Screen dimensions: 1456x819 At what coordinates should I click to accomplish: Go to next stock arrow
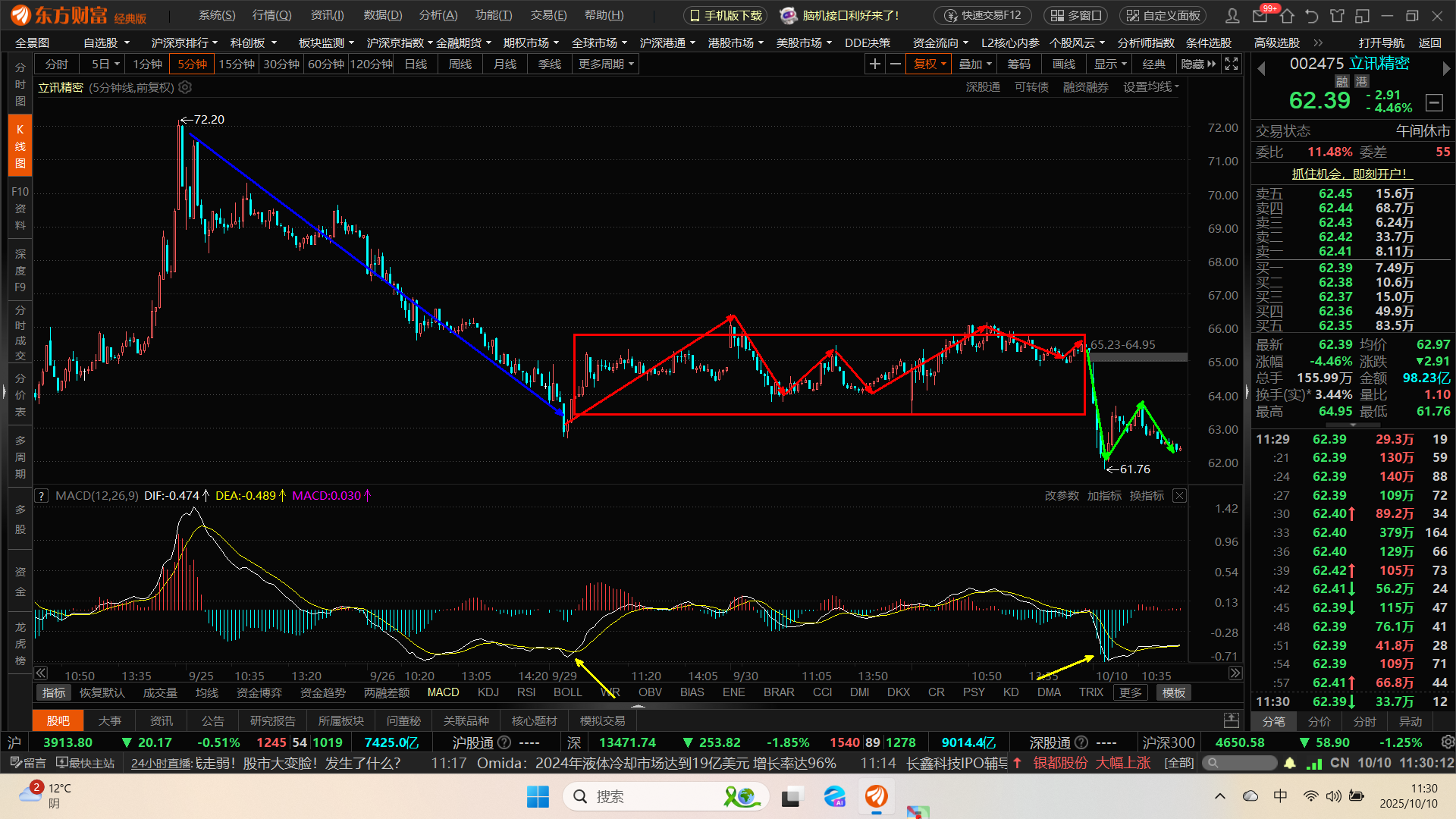pos(1446,69)
